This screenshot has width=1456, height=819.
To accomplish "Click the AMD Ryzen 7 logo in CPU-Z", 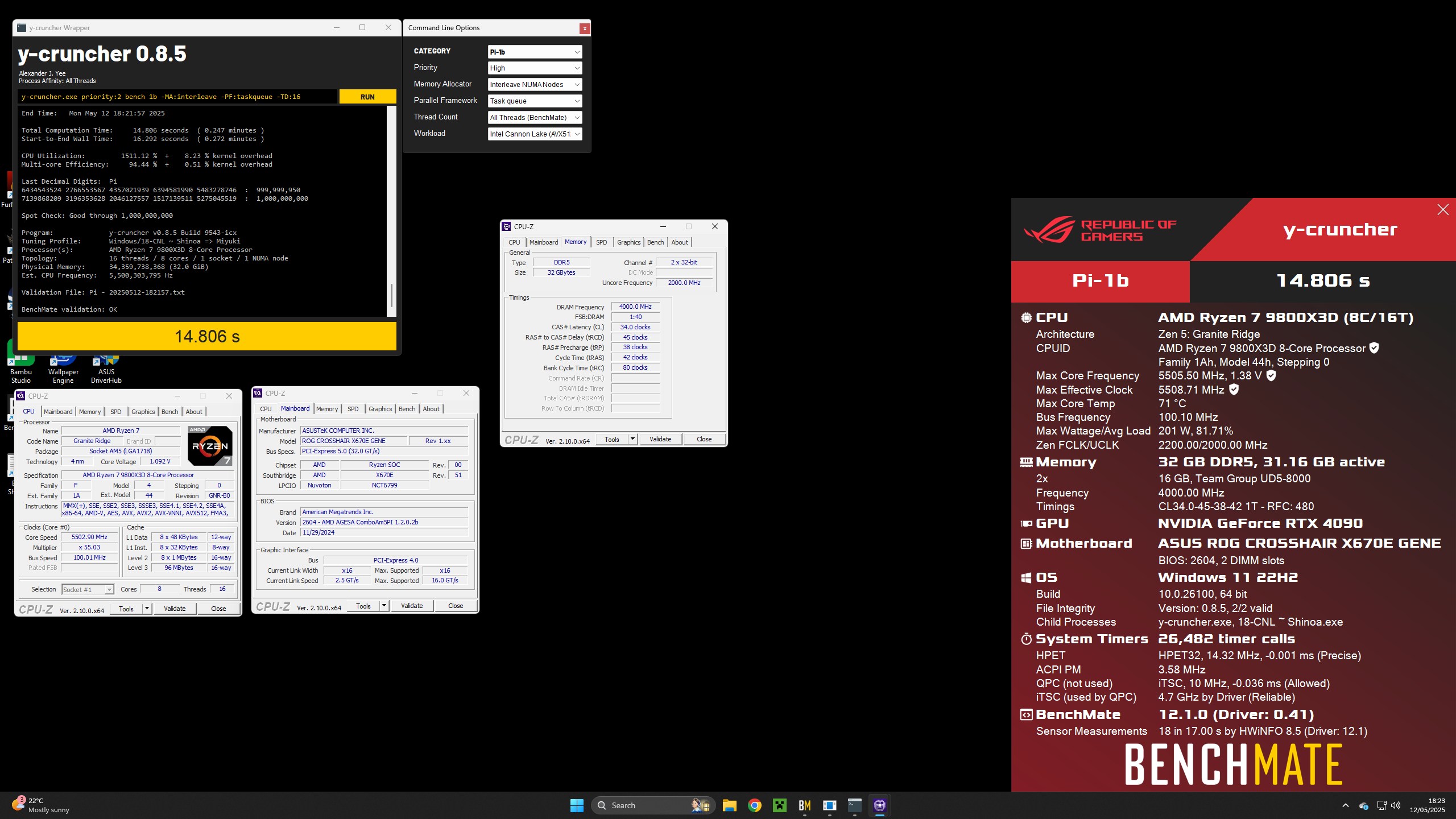I will click(x=210, y=446).
